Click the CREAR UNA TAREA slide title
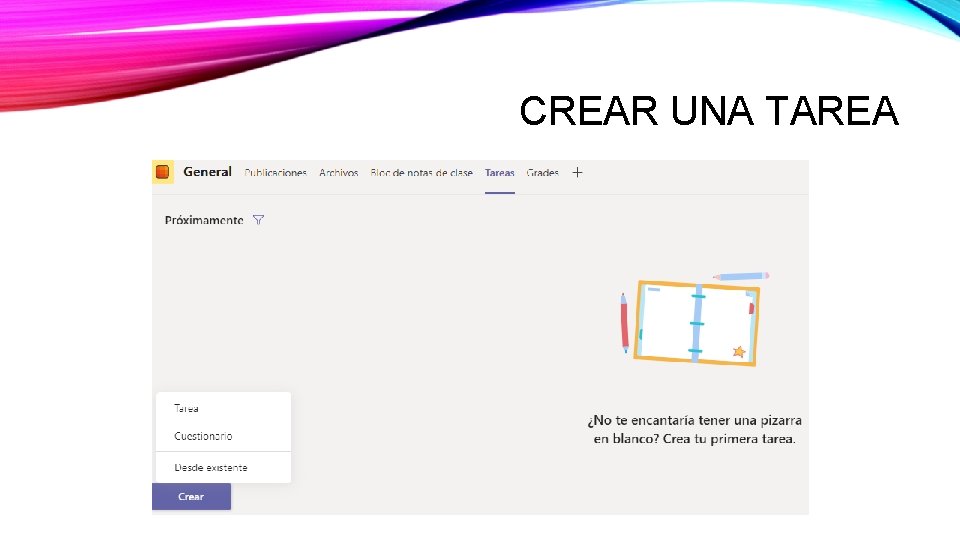Viewport: 960px width, 540px height. 709,111
